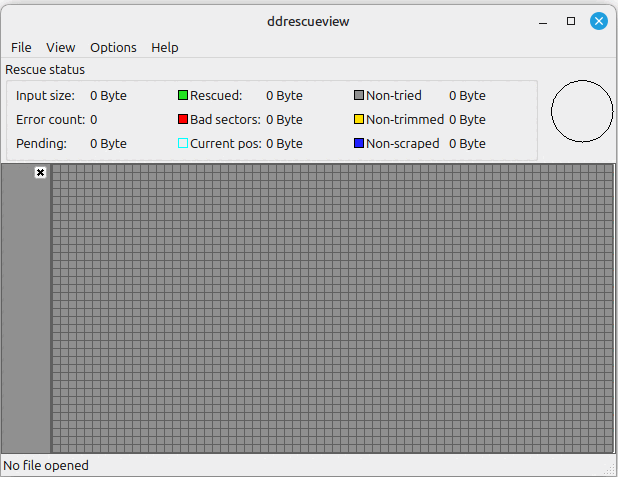618x477 pixels.
Task: Click the red Bad sectors color swatch
Action: pyautogui.click(x=183, y=119)
